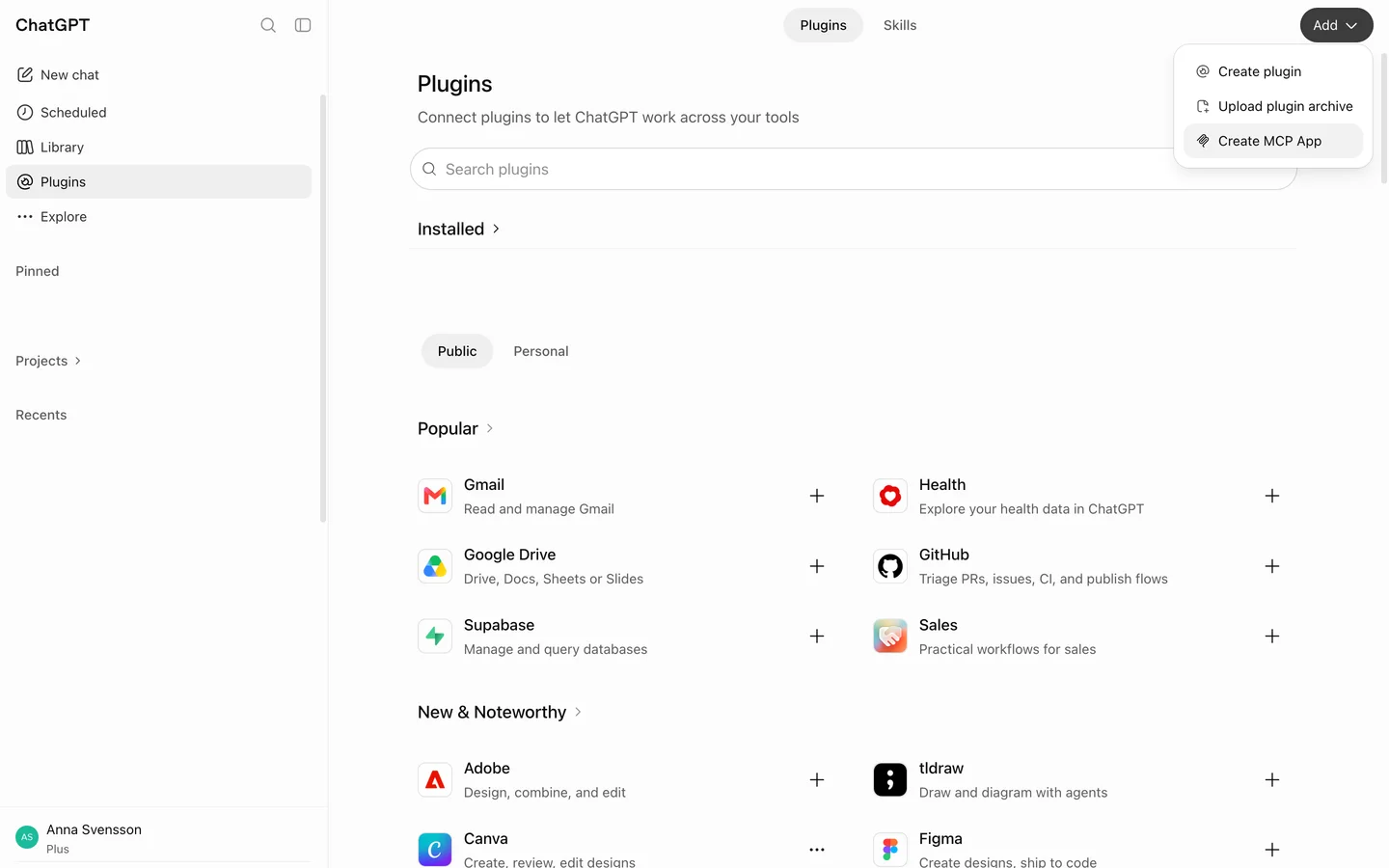
Task: Open the GitHub plugin logo
Action: pos(890,566)
